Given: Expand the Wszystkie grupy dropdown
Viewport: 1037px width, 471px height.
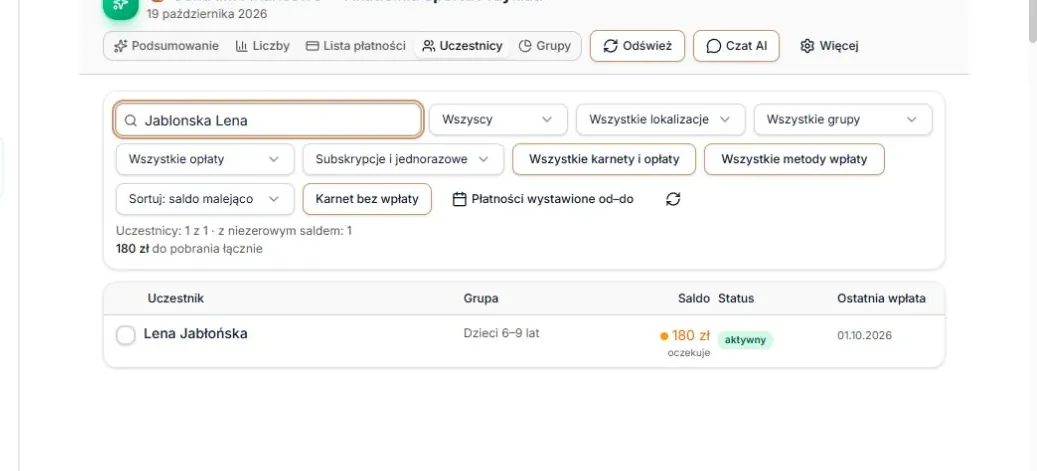Looking at the screenshot, I should click(843, 120).
